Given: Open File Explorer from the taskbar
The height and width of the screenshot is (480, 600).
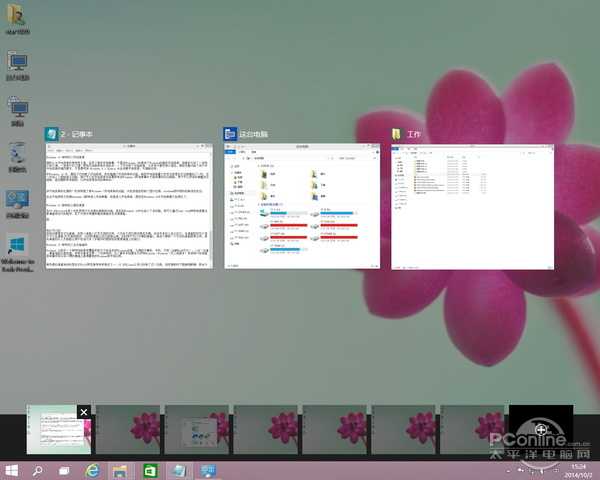Looking at the screenshot, I should (120, 470).
